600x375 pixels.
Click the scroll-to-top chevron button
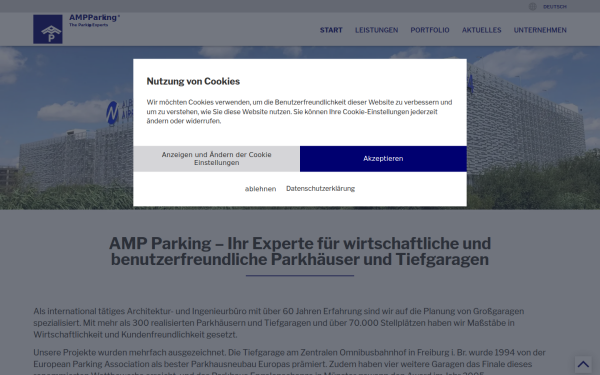583,364
